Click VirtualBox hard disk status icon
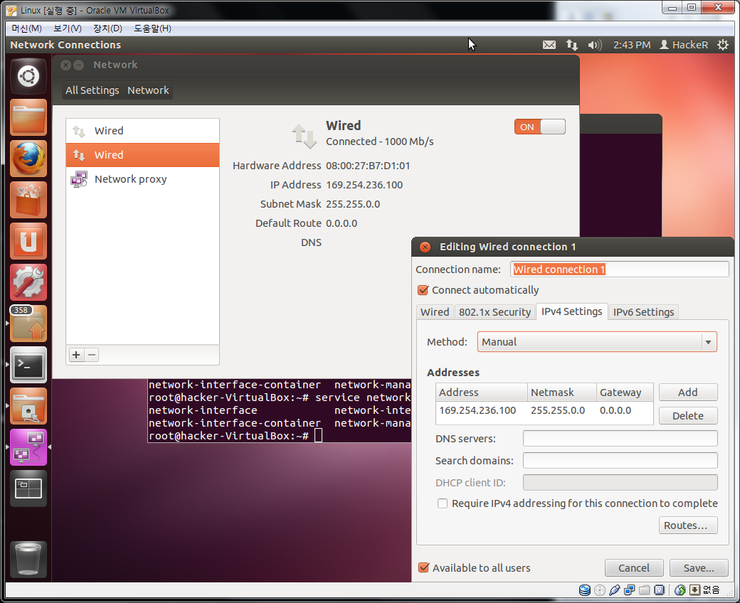 click(x=585, y=590)
